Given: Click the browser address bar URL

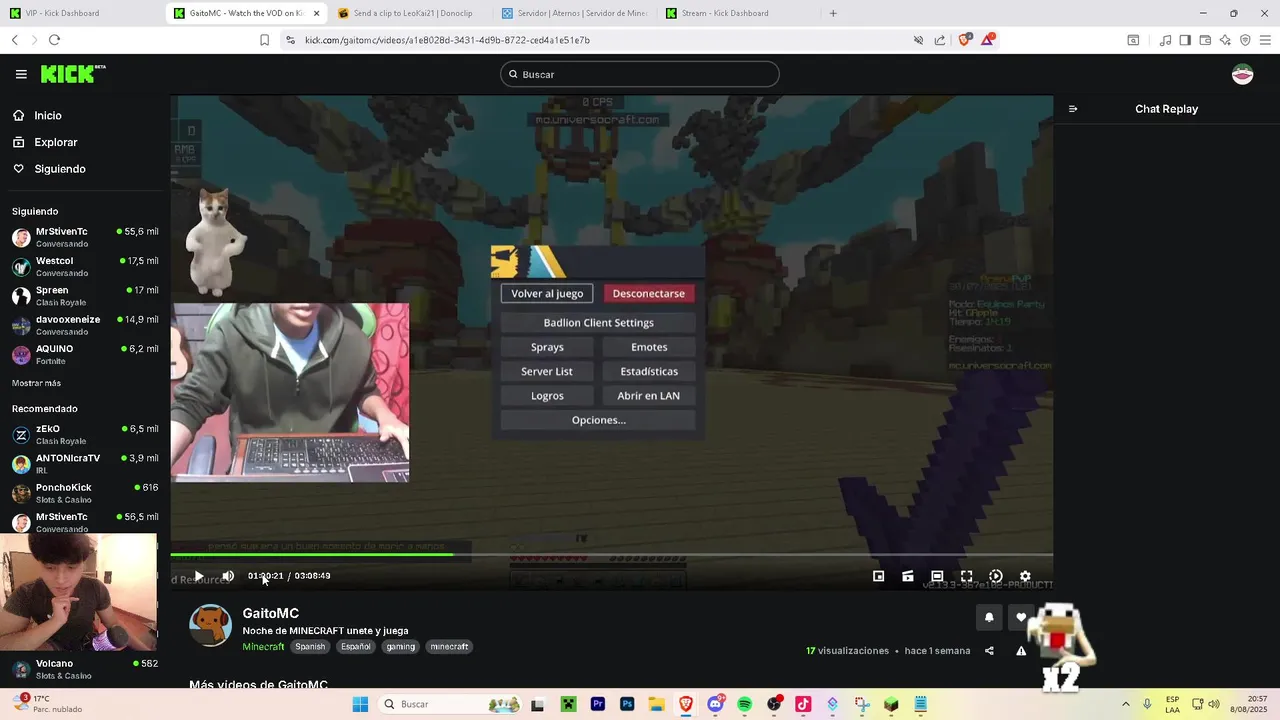Looking at the screenshot, I should [447, 40].
